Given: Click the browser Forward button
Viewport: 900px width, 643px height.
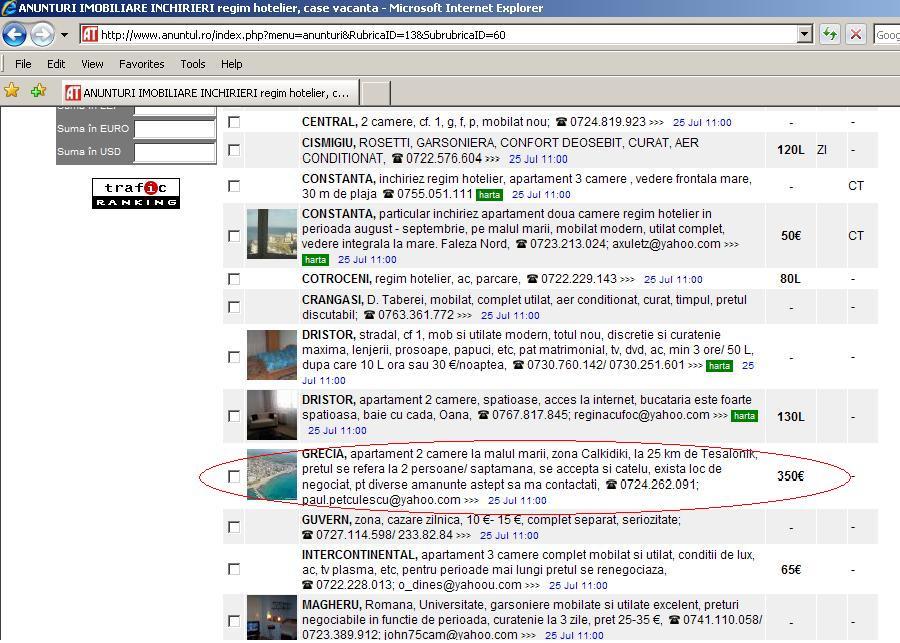Looking at the screenshot, I should (x=42, y=35).
